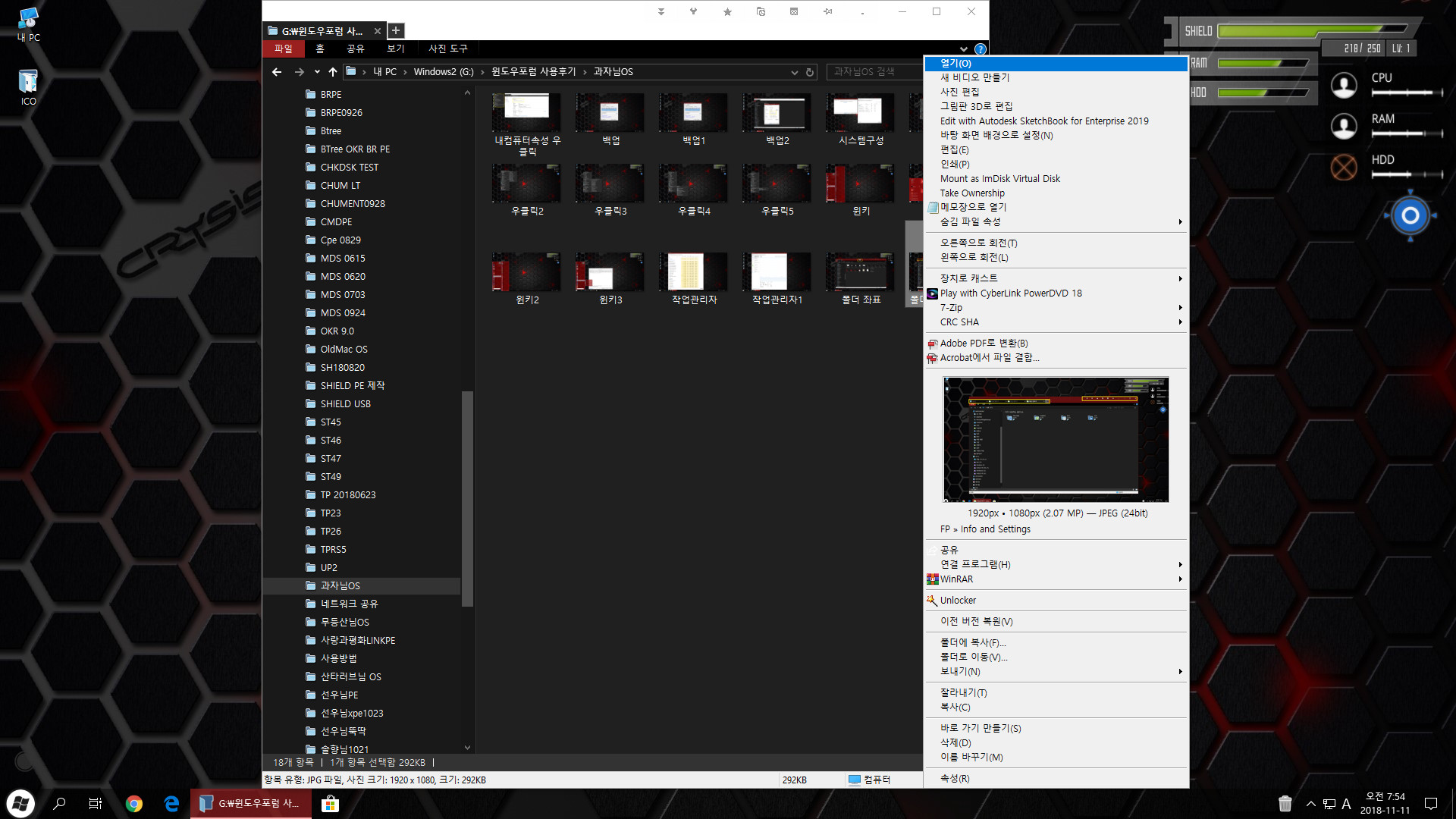
Task: Expand 연결 프로그램(H) submenu
Action: (x=1056, y=564)
